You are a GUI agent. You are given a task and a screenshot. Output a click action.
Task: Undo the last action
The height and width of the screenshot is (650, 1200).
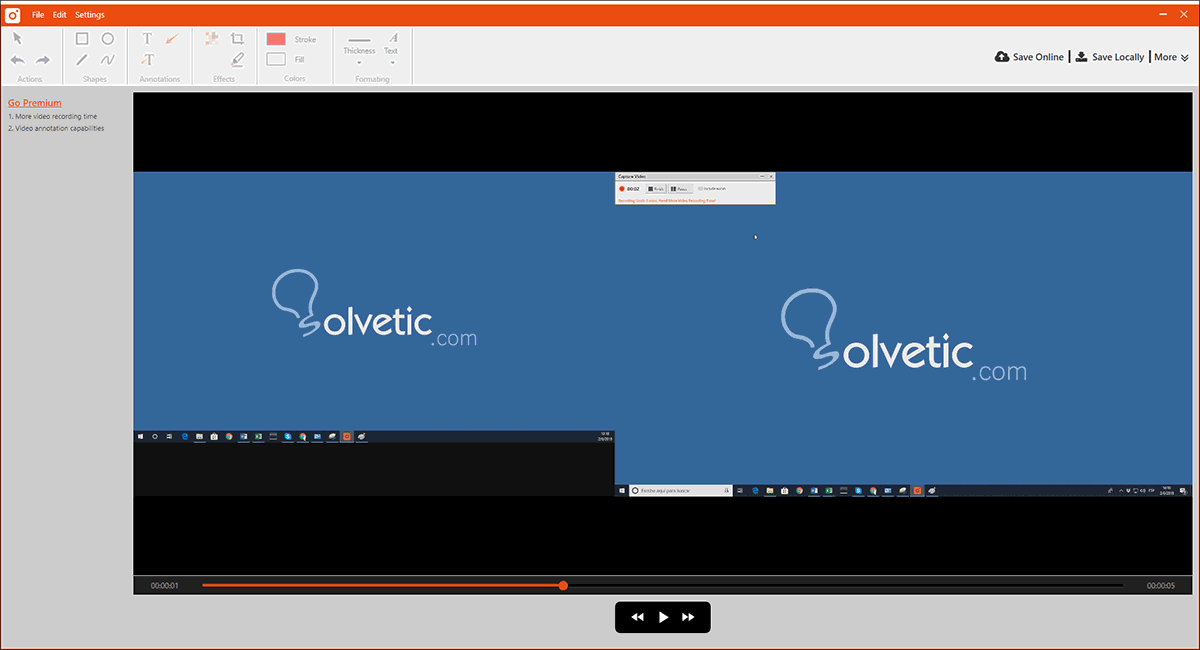(x=17, y=60)
